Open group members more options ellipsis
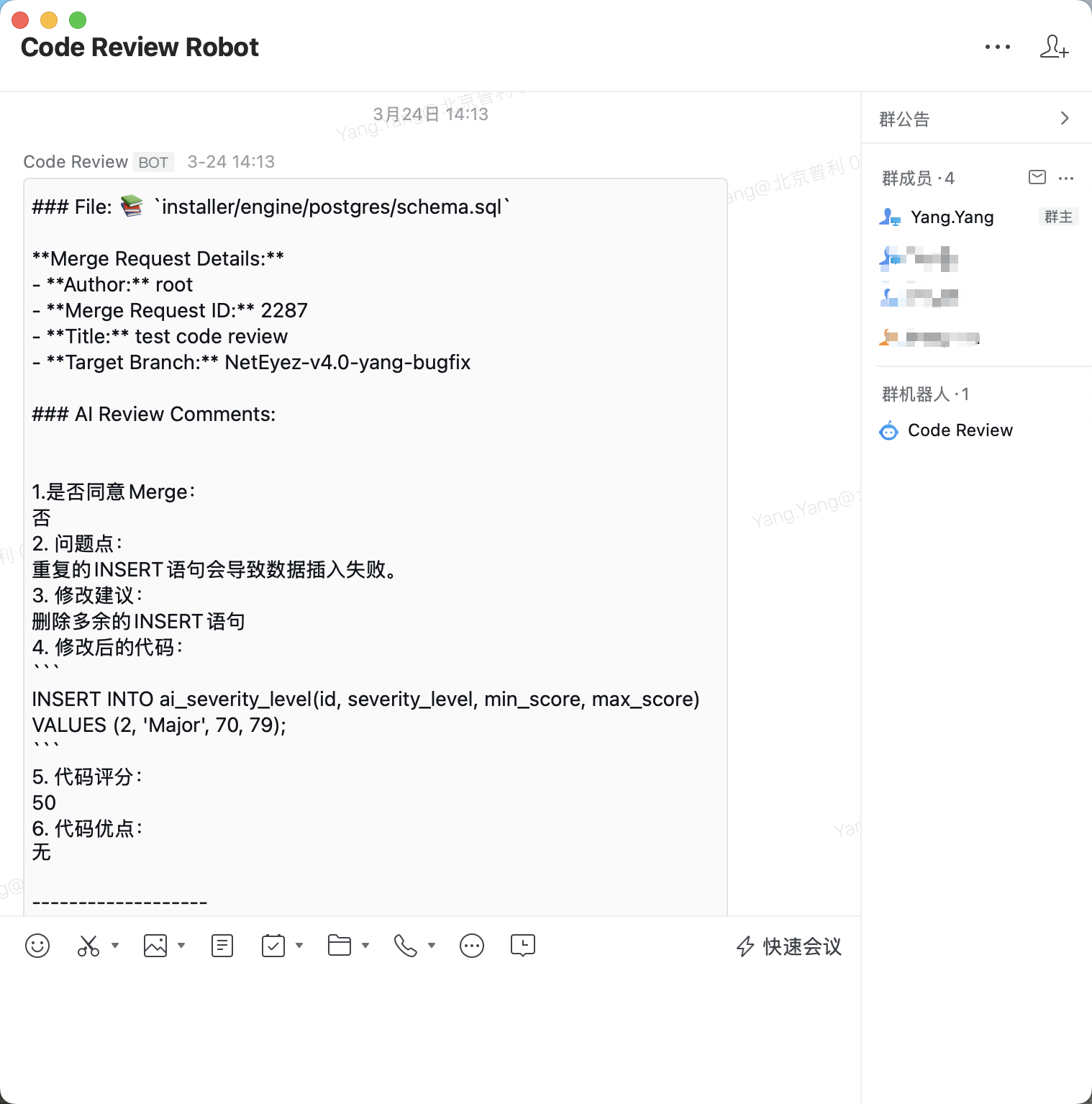This screenshot has height=1104, width=1092. click(1066, 178)
